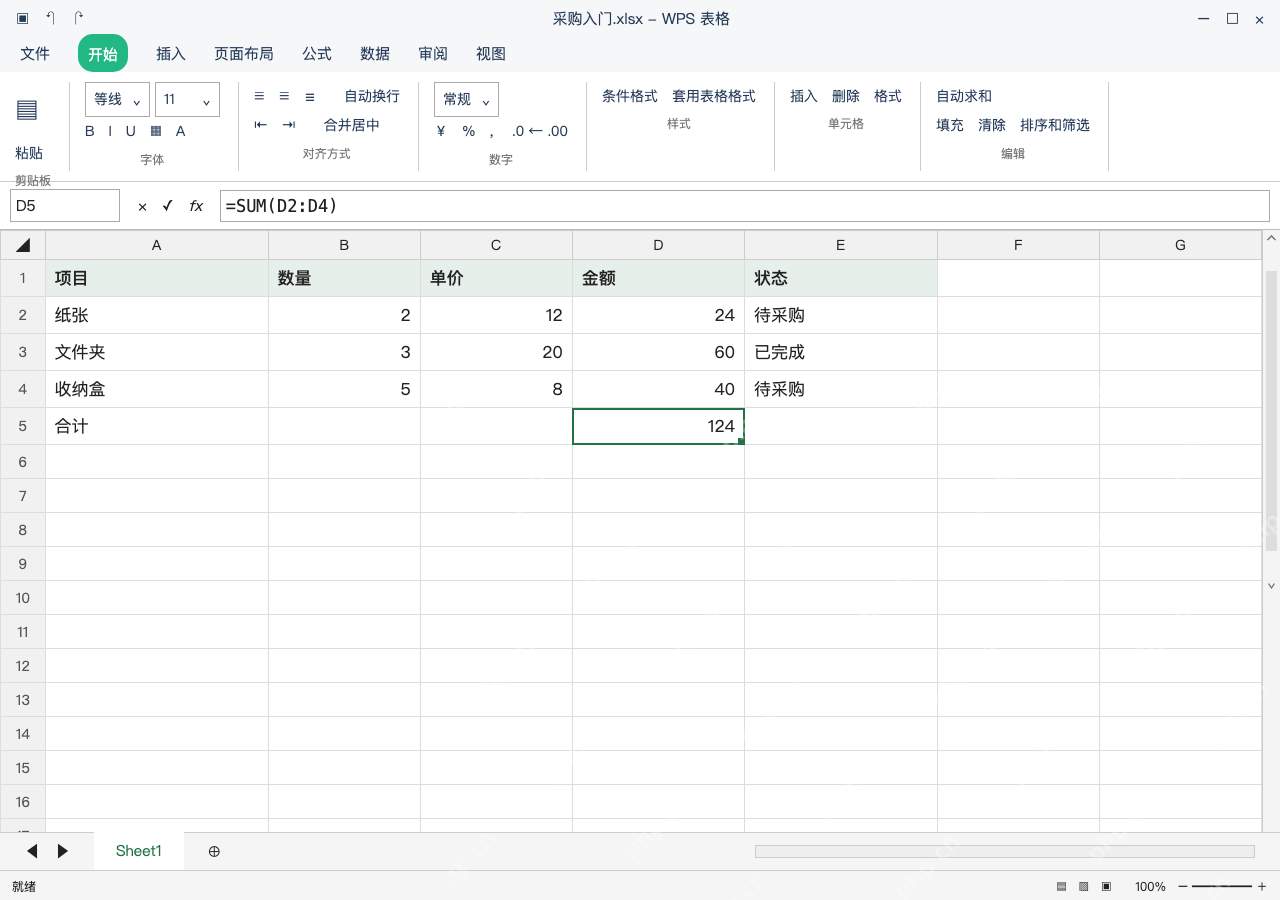Toggle italic formatting (I)
Screen dimensions: 1280x900
[110, 131]
